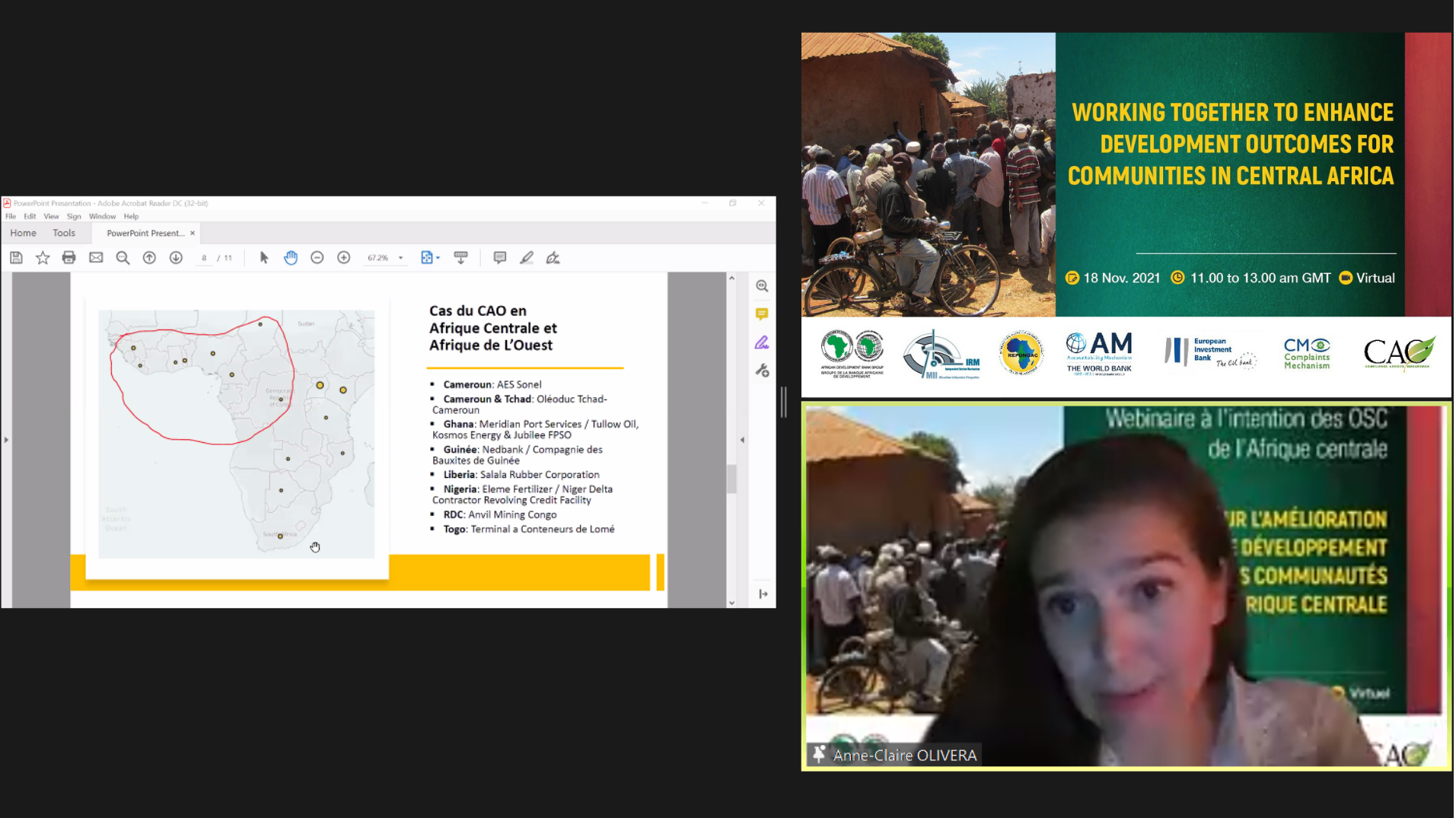Select the Highlight text pen tool

pos(527,258)
